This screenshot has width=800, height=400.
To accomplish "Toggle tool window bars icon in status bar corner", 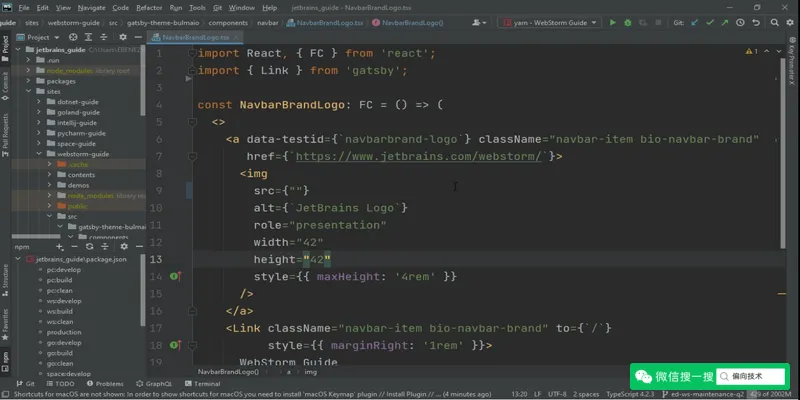I will point(6,394).
